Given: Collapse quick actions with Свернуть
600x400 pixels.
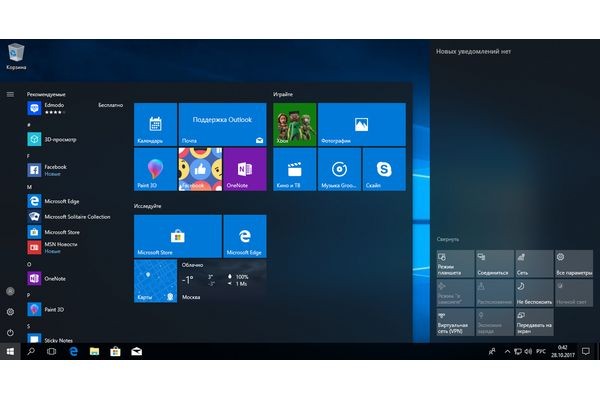Looking at the screenshot, I should click(x=448, y=239).
